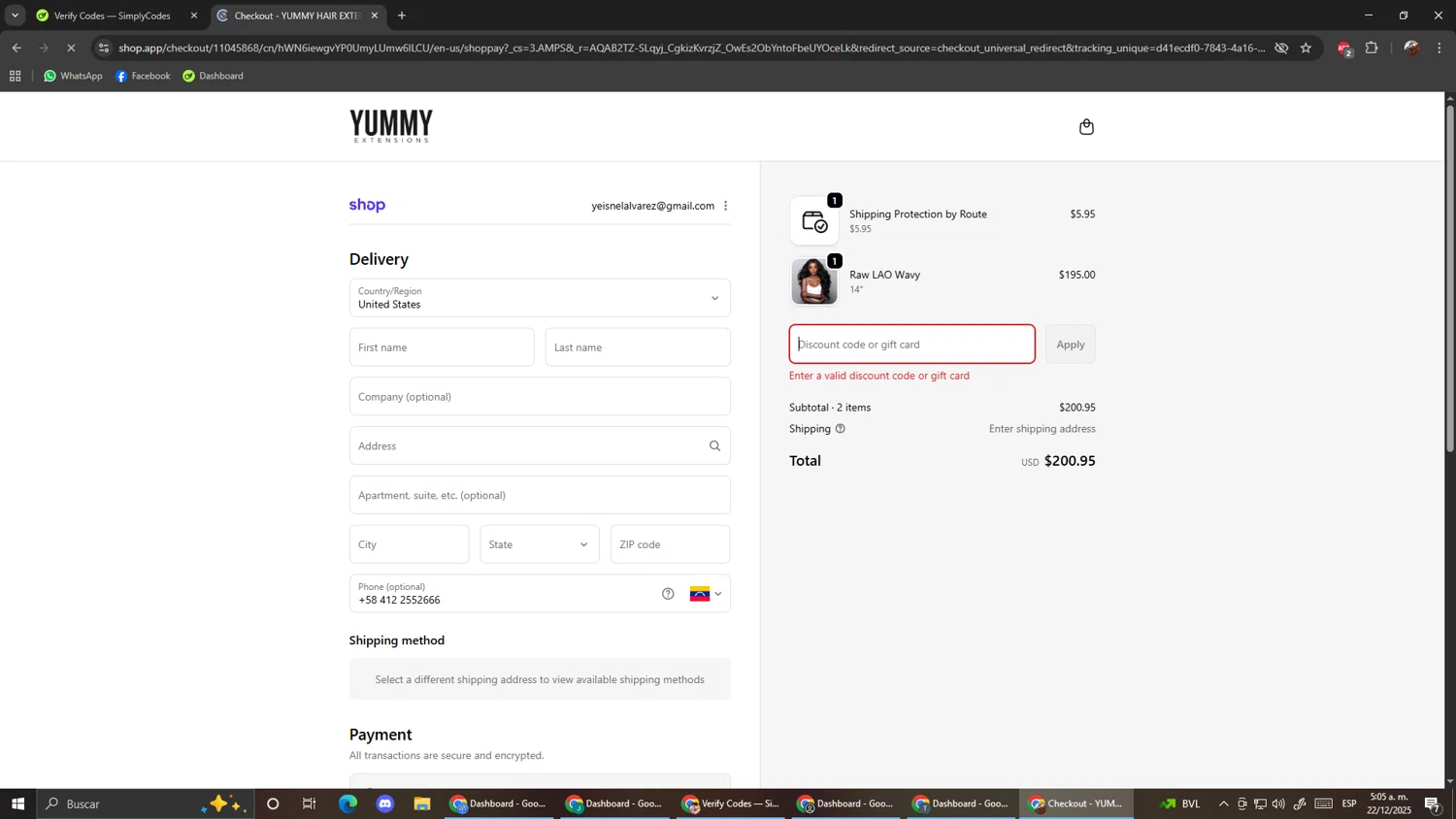
Task: Open the shopping bag cart icon
Action: coord(1086,127)
